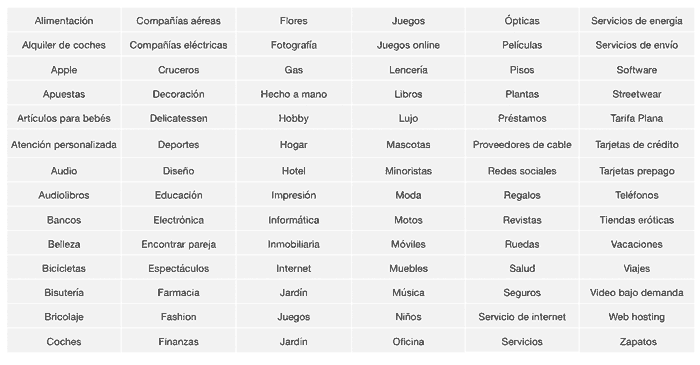The image size is (700, 365).
Task: Select Servicios de energía category
Action: 637,21
